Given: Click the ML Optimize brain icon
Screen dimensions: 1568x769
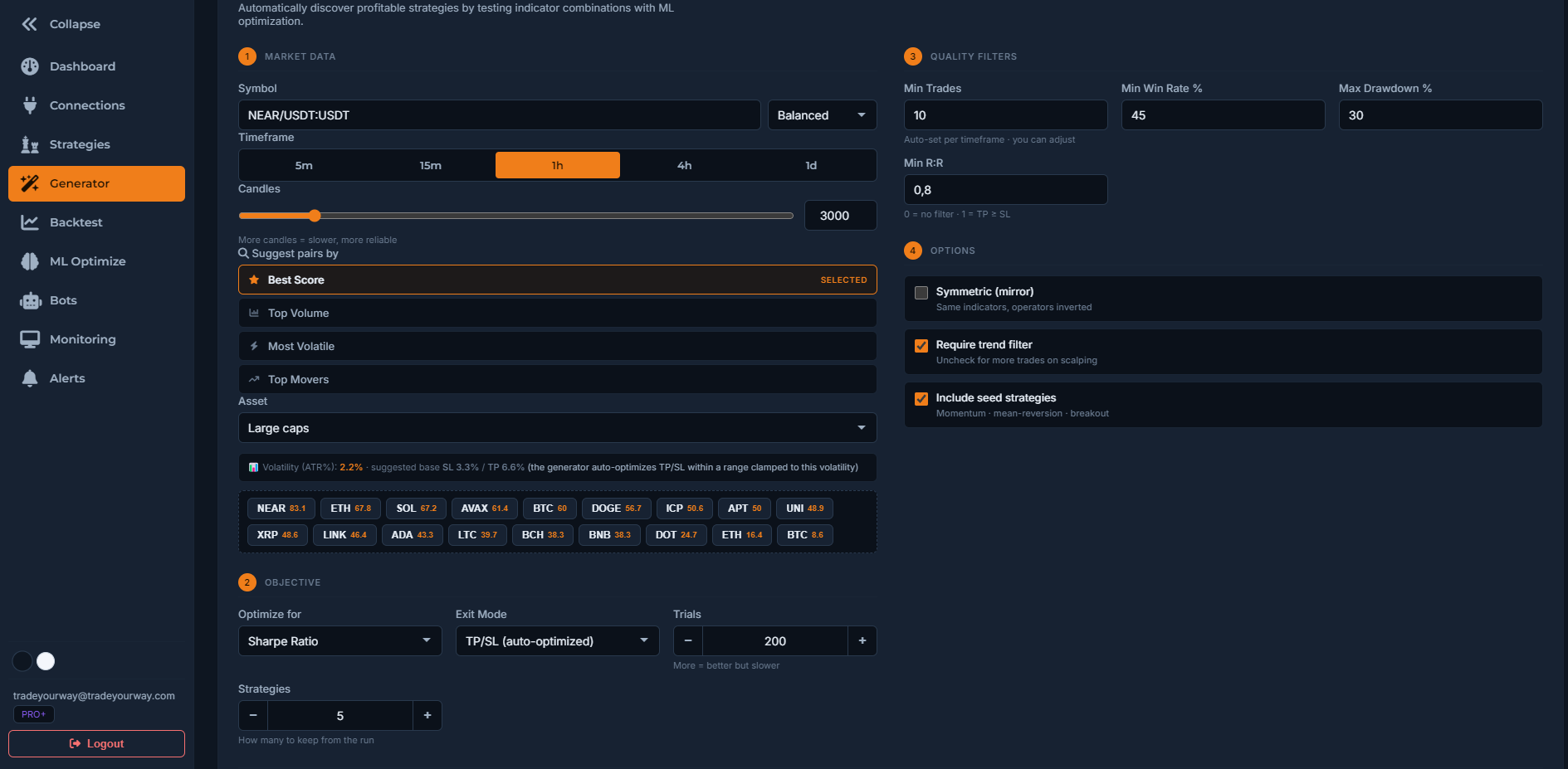Looking at the screenshot, I should pyautogui.click(x=30, y=261).
